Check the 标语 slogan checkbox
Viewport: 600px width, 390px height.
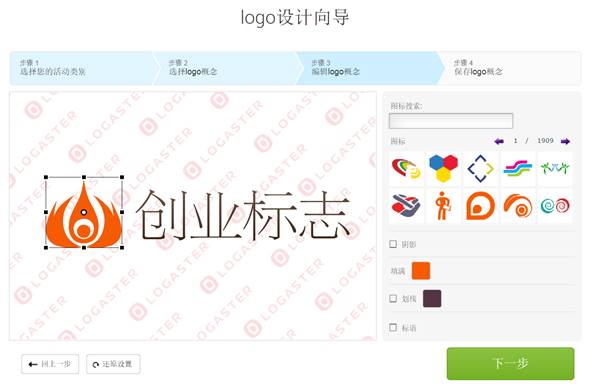393,328
